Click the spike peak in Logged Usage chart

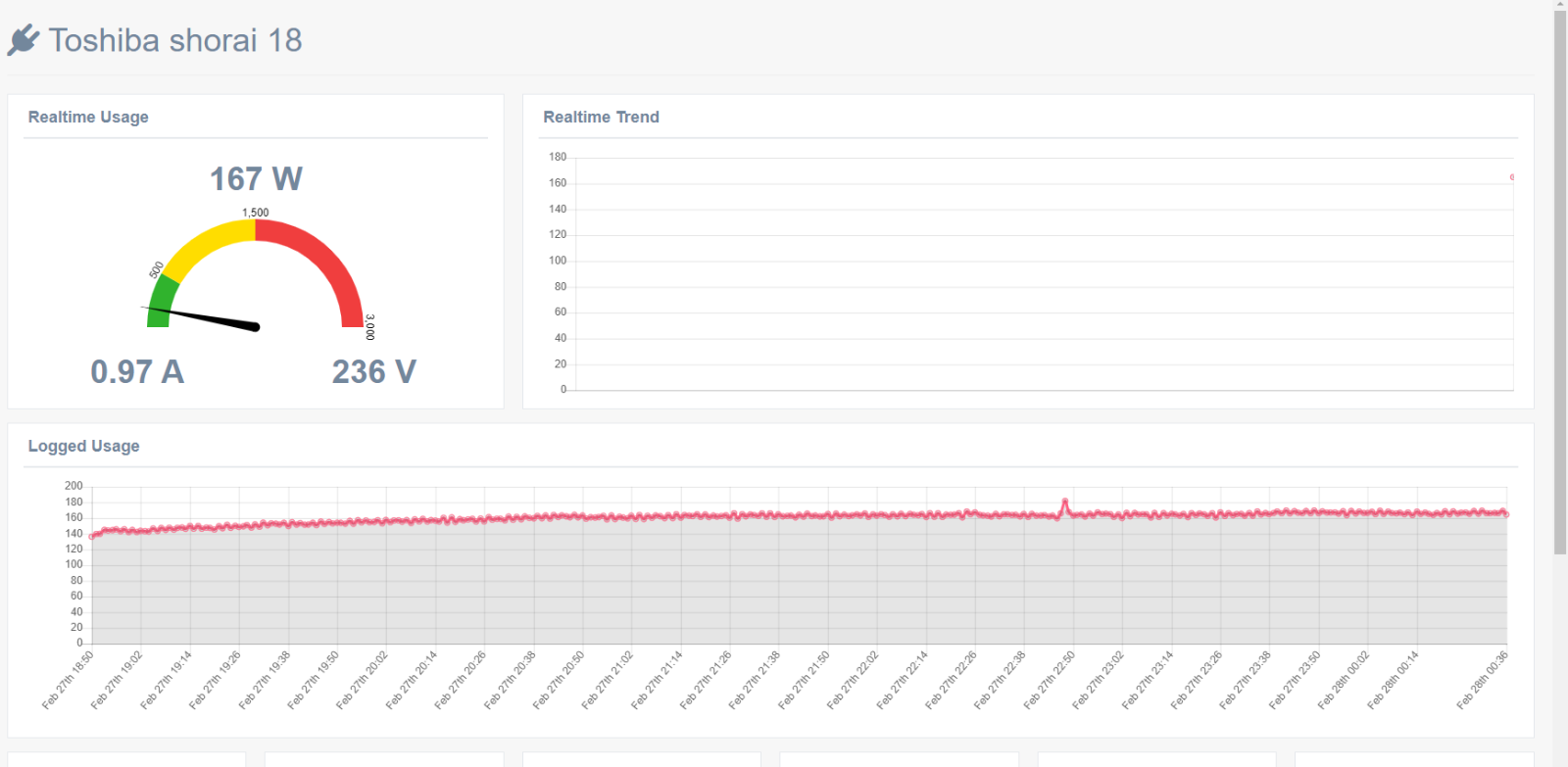point(1065,502)
